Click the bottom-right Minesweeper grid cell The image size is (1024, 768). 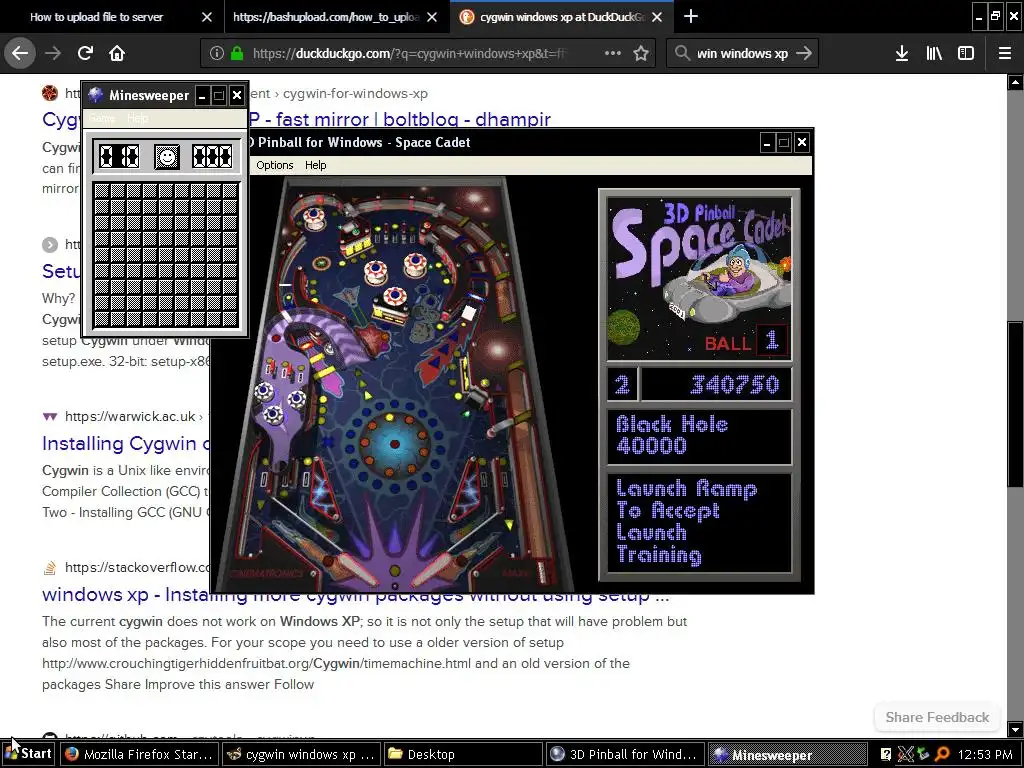[x=230, y=319]
